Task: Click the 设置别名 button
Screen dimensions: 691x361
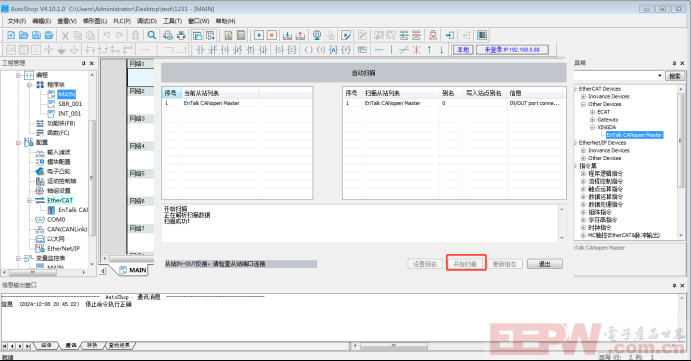Action: [425, 264]
